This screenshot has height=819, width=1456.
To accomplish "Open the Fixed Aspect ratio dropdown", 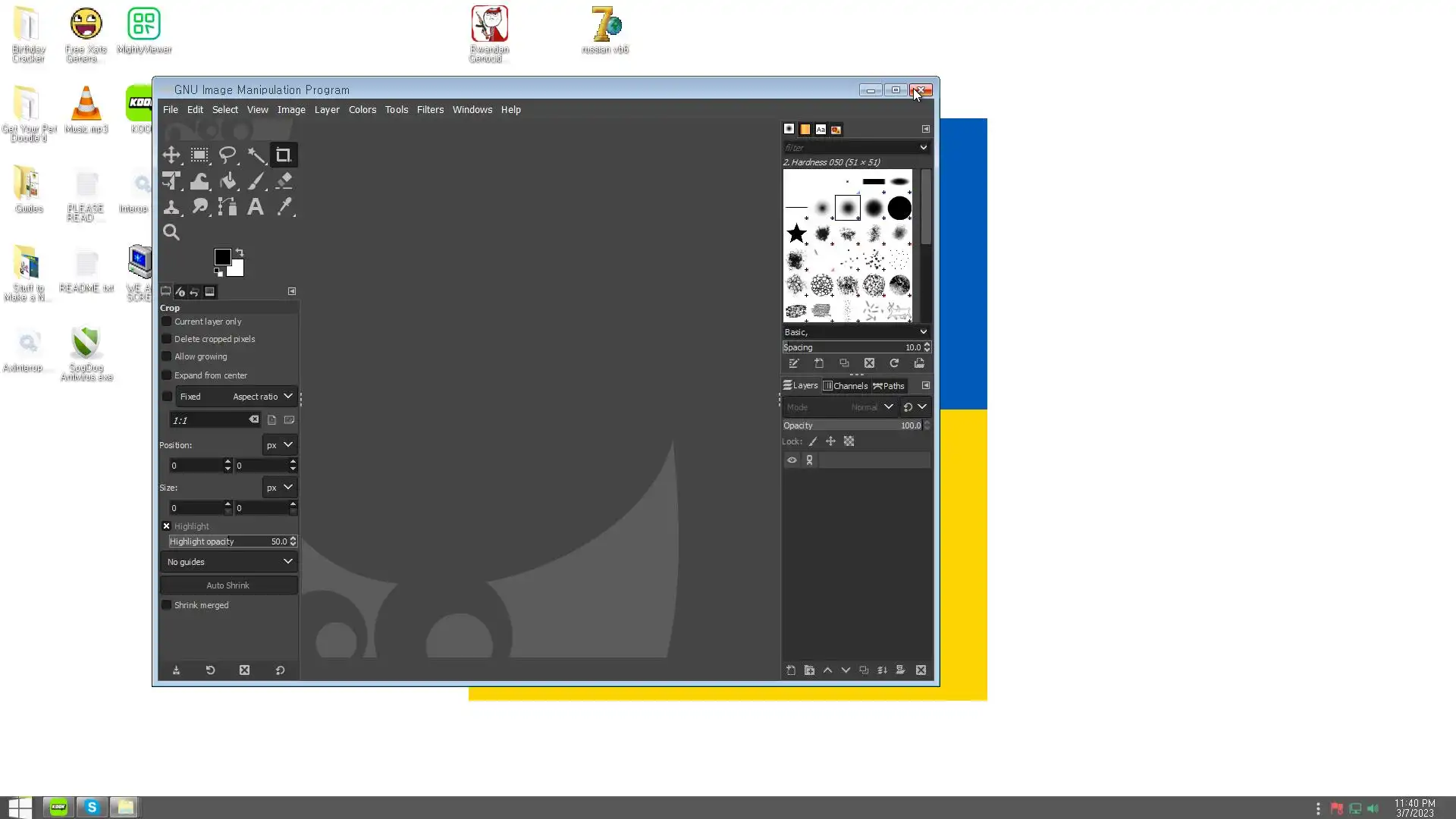I will click(x=235, y=397).
